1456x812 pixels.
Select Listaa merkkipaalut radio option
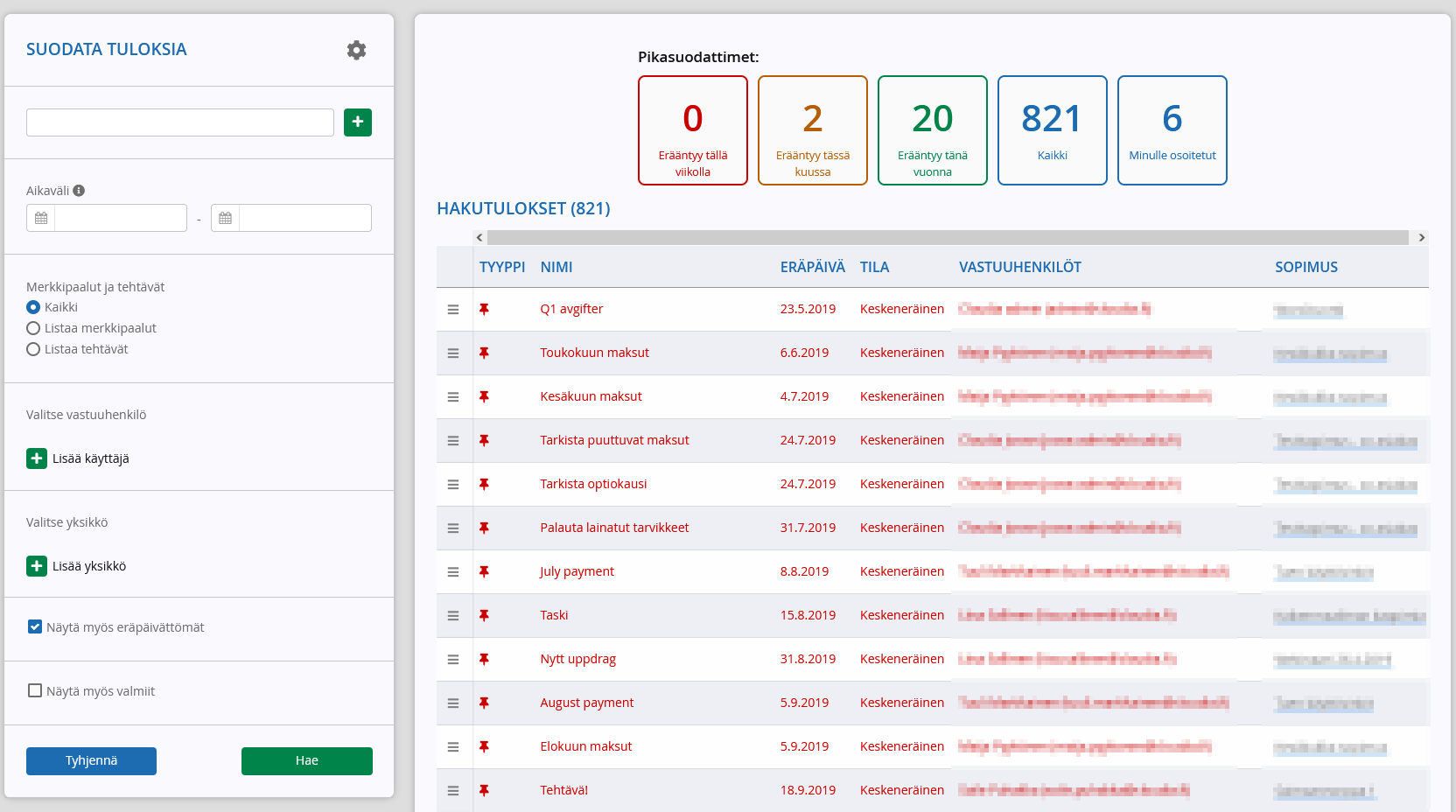coord(33,328)
